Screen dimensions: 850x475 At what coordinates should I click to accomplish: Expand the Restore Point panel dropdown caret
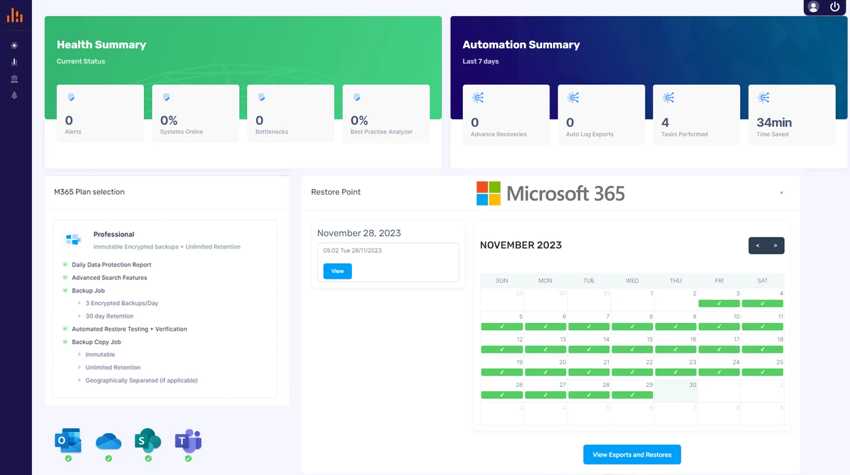(781, 192)
